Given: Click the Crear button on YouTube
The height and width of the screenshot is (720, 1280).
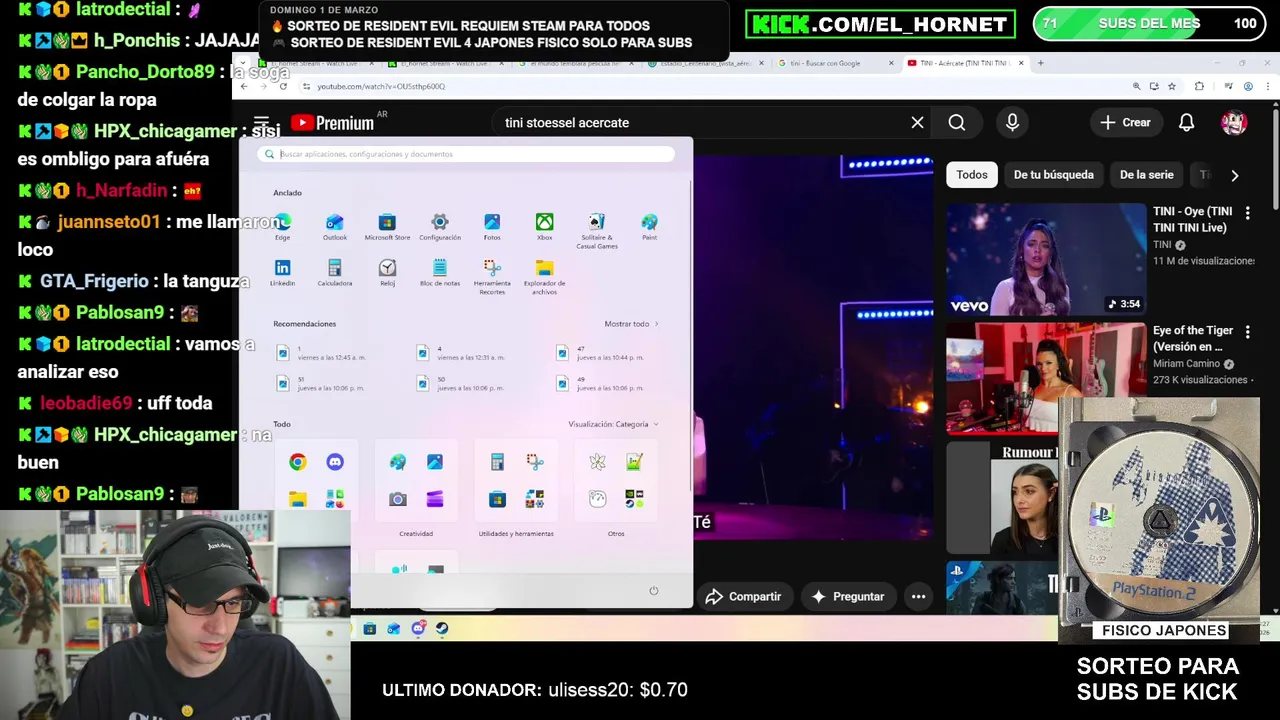Looking at the screenshot, I should click(x=1126, y=122).
